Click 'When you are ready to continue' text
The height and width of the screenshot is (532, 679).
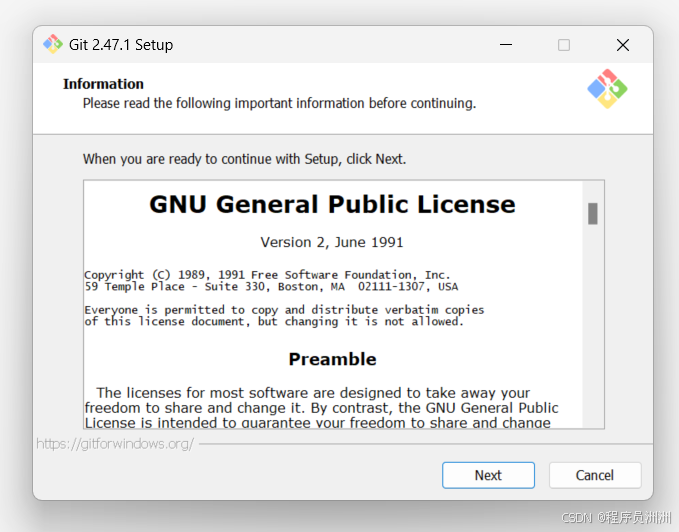[x=244, y=159]
